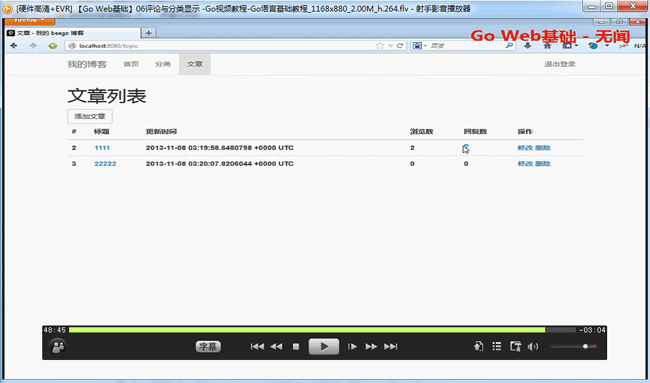This screenshot has width=650, height=383.
Task: Go to the browser home page icon
Action: [547, 46]
